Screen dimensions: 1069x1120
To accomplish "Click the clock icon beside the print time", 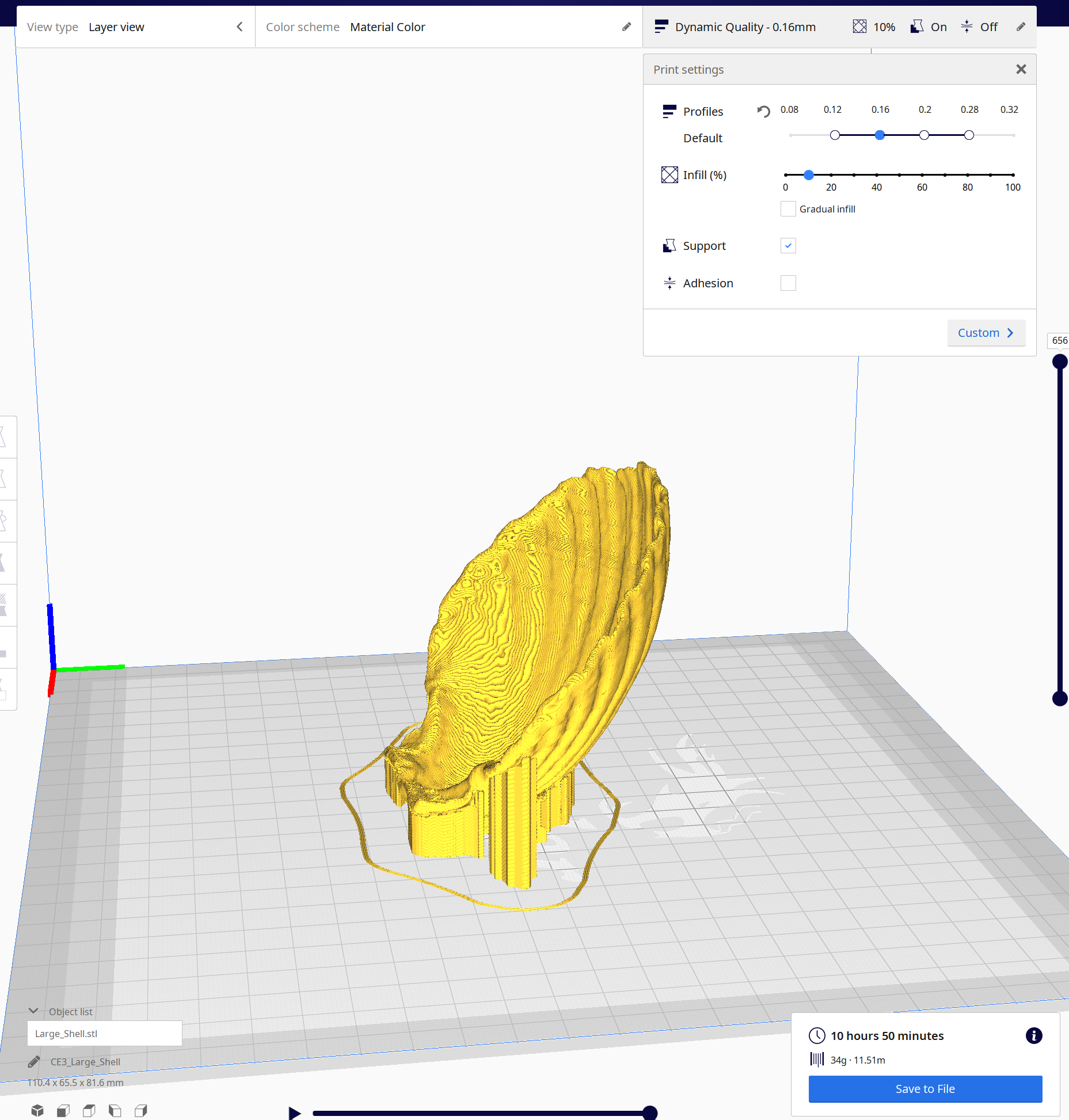I will pyautogui.click(x=817, y=1036).
